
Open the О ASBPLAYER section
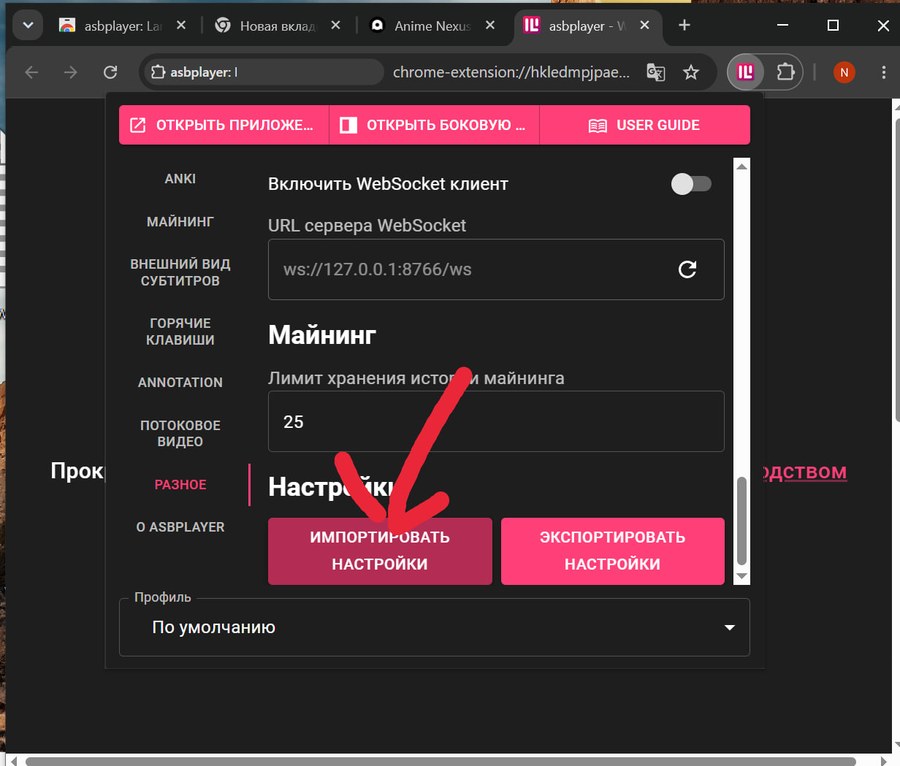(180, 527)
